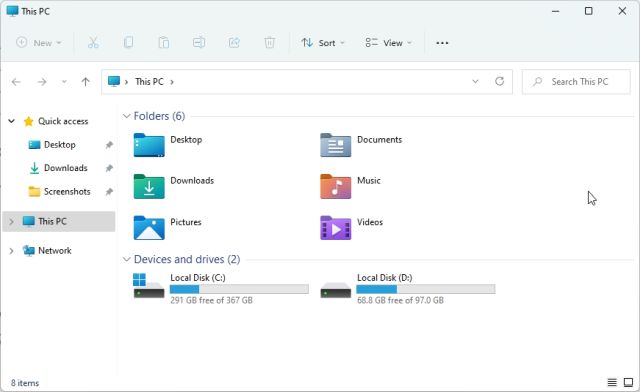This screenshot has height=392, width=640.
Task: Click the Search This PC field
Action: point(576,82)
